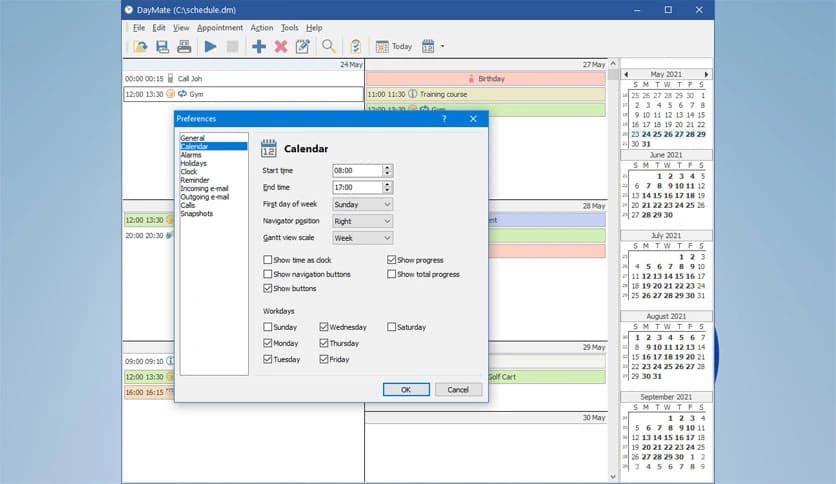
Task: Click the End time input field
Action: 357,187
